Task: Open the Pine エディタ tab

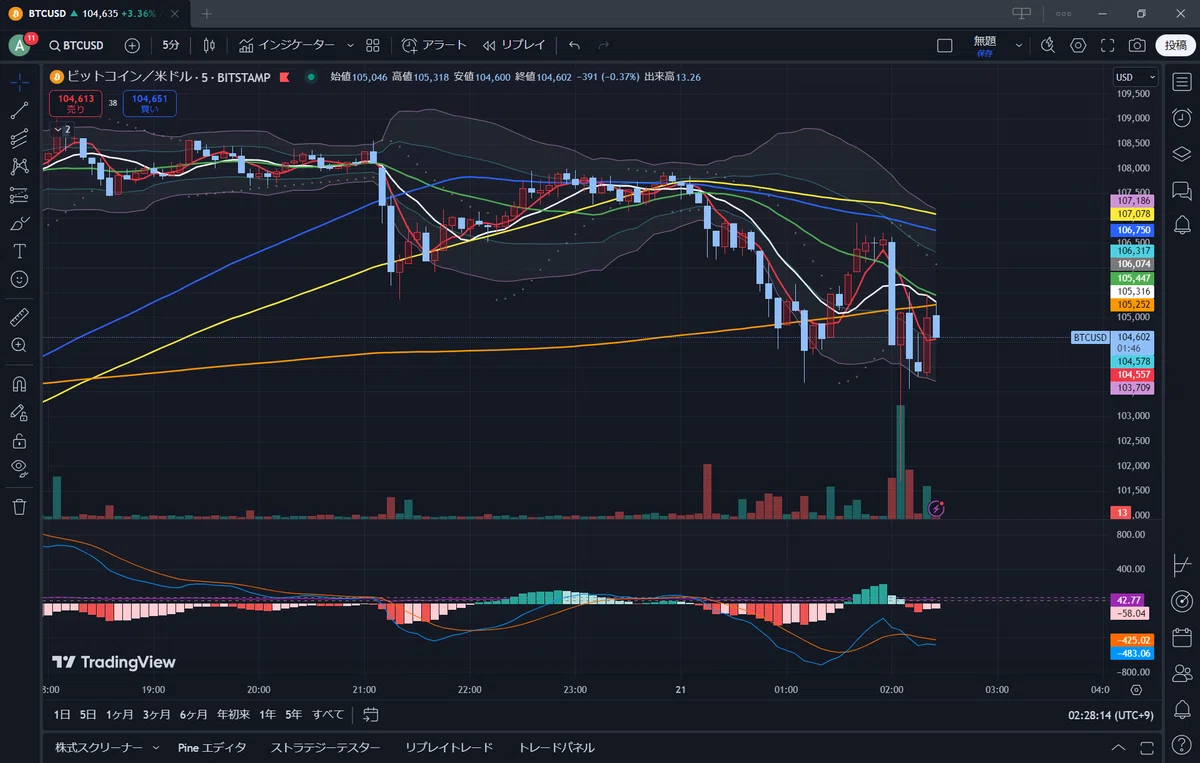Action: pyautogui.click(x=212, y=747)
